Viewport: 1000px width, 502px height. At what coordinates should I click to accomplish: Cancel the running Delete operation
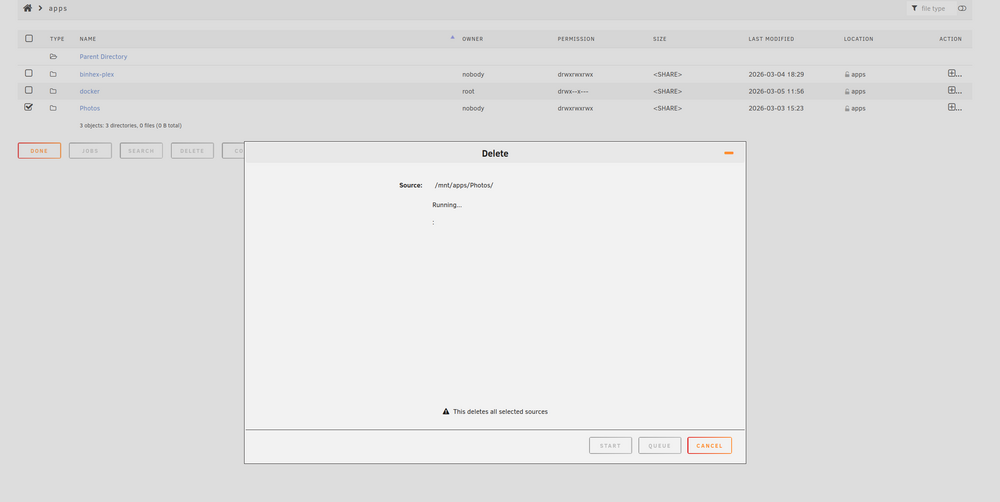(709, 445)
